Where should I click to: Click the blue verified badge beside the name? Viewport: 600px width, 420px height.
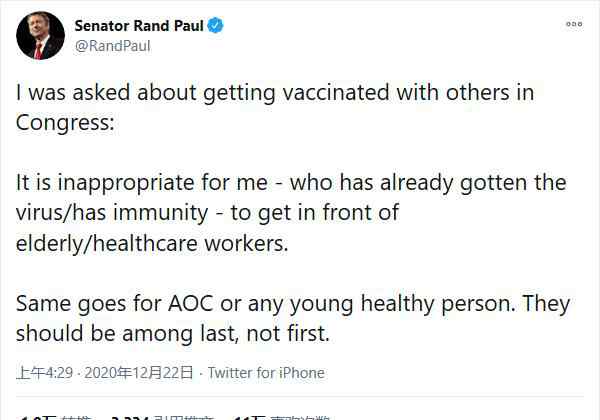pos(215,26)
